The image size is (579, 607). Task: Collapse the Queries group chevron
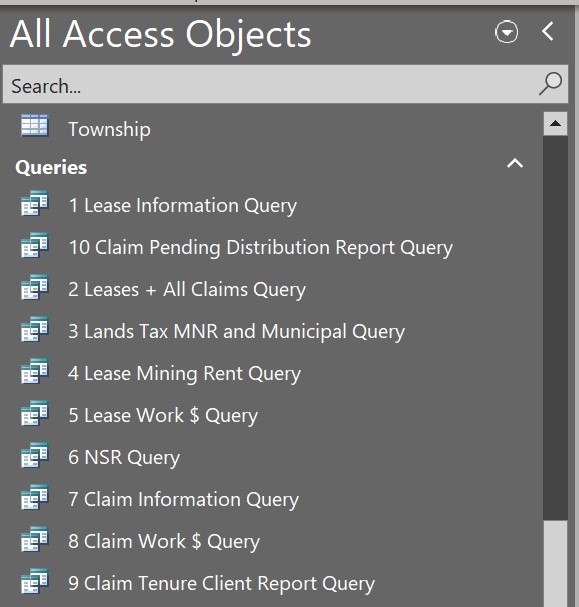(515, 163)
